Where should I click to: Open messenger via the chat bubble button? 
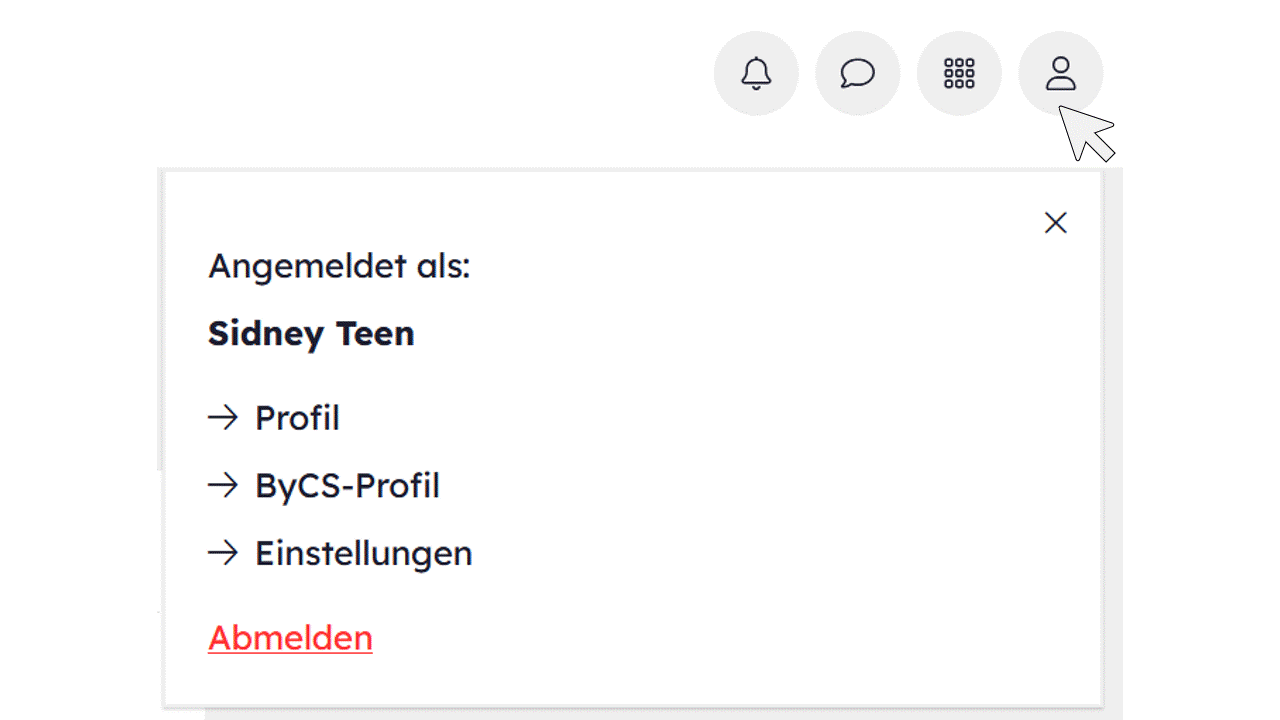[857, 73]
